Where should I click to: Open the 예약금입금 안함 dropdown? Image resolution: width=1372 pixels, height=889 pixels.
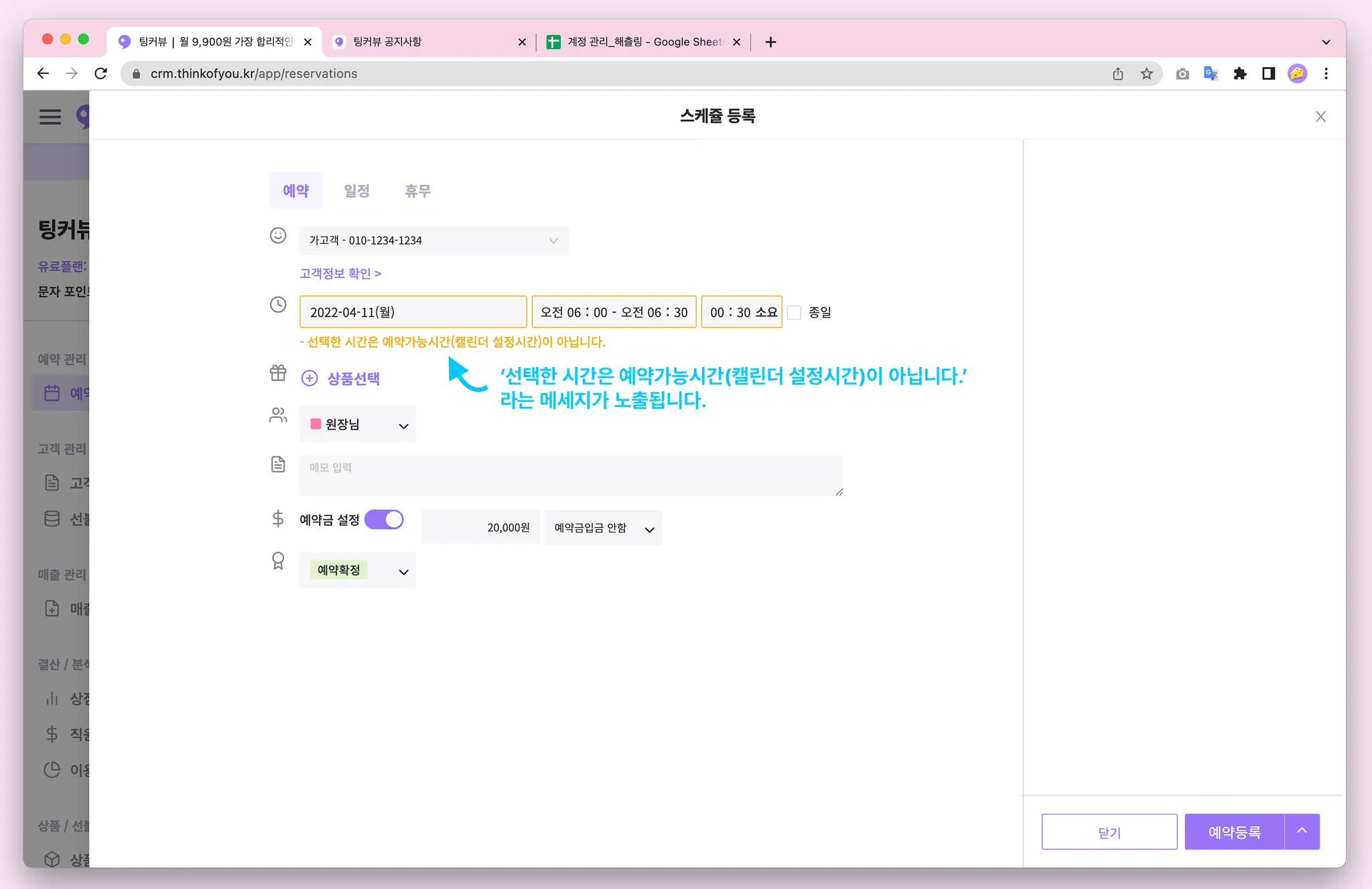[603, 529]
